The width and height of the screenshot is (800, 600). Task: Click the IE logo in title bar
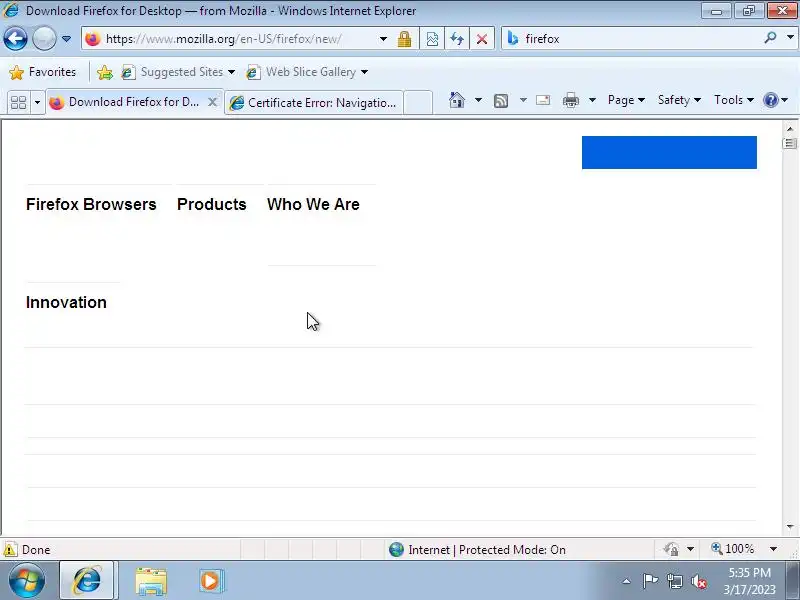pyautogui.click(x=10, y=10)
